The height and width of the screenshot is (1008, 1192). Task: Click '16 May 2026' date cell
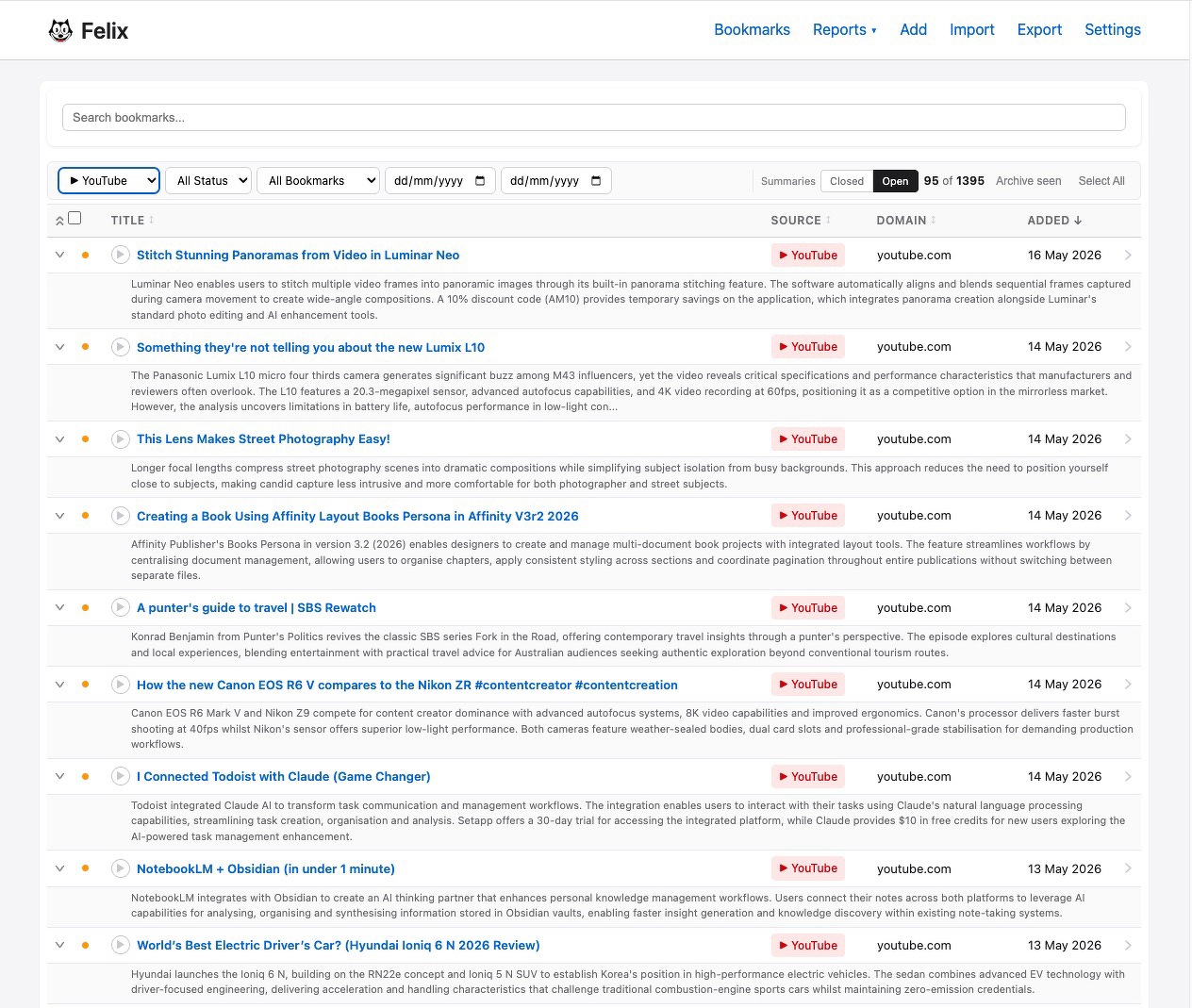coord(1065,255)
